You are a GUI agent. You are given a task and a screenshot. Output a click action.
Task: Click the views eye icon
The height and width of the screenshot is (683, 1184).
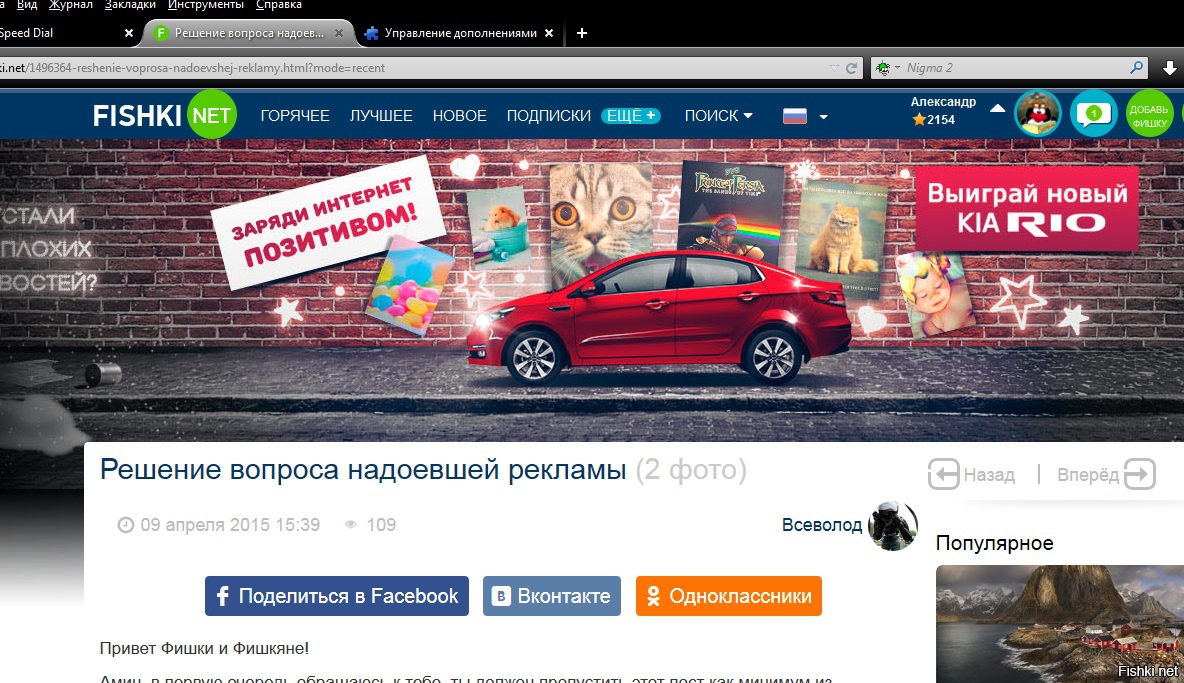350,525
